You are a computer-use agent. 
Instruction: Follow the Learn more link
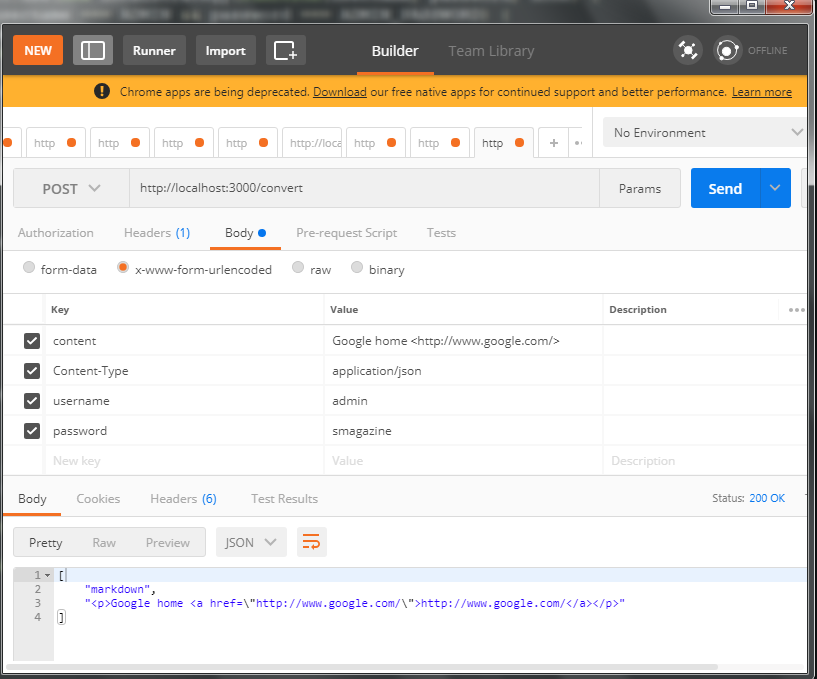click(x=762, y=92)
